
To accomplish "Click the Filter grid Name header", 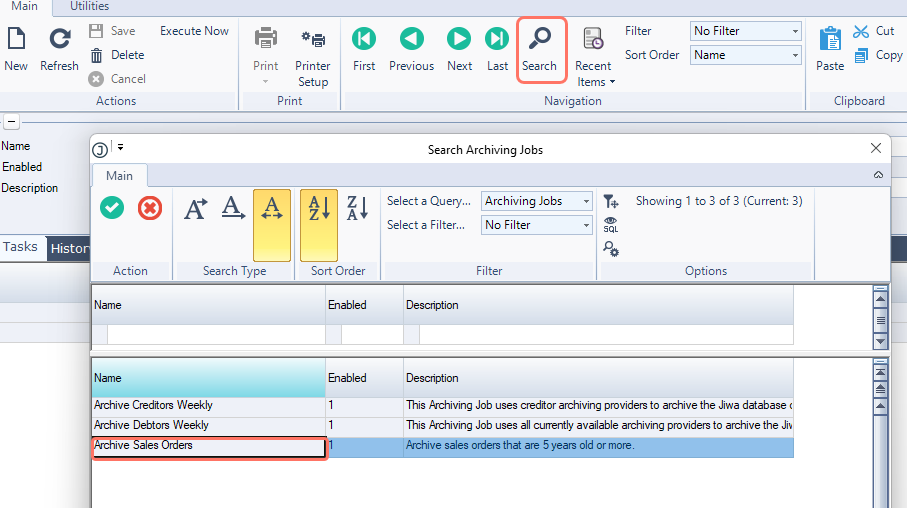I will pos(208,305).
